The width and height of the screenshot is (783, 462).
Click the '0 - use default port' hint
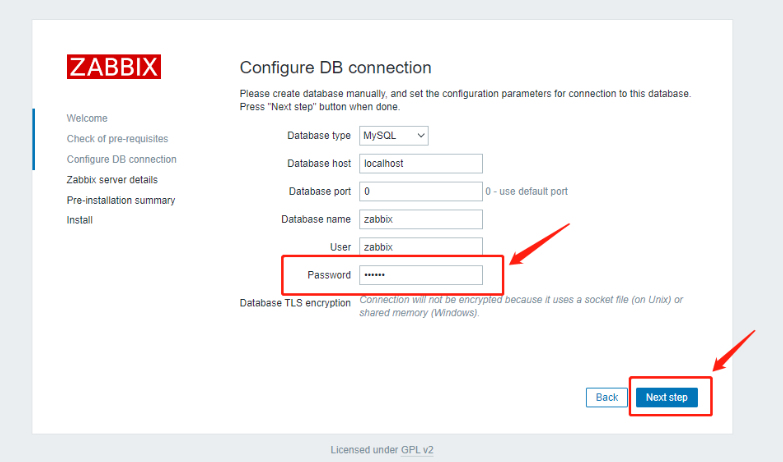[x=526, y=191]
